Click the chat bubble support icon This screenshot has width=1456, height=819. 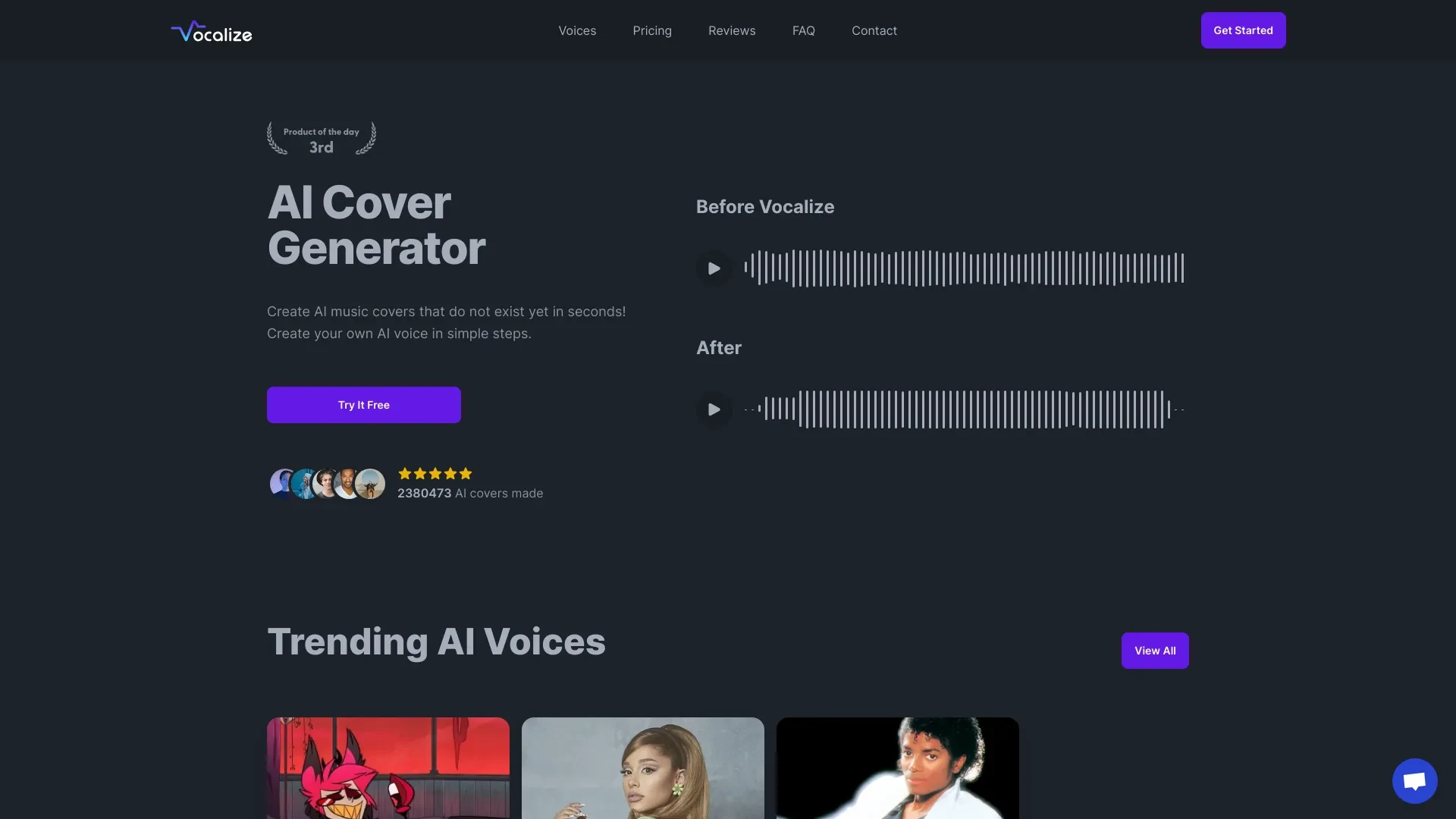[x=1414, y=780]
